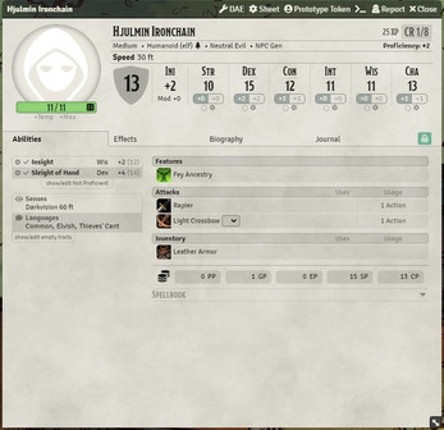Screen dimensions: 444x430
Task: Roll the Insight skill check
Action: coord(42,162)
